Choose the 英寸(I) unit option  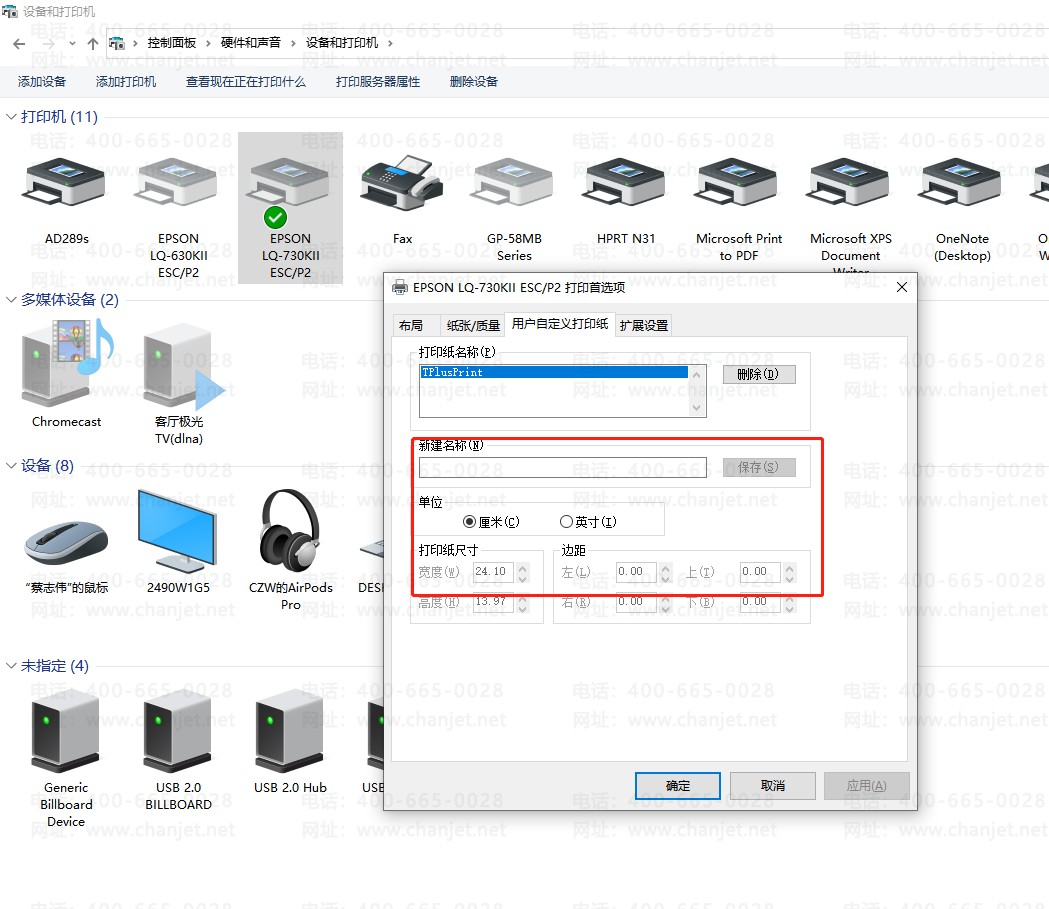(566, 521)
